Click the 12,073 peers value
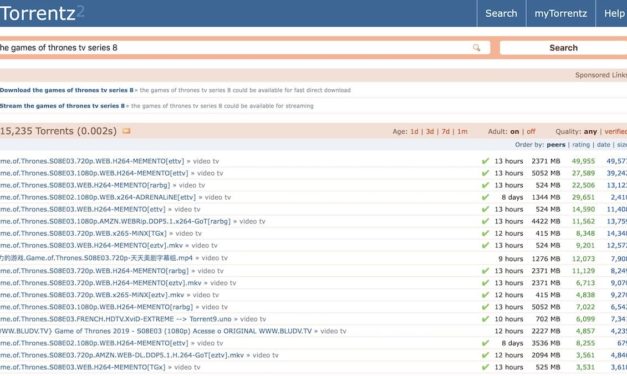 (x=583, y=259)
